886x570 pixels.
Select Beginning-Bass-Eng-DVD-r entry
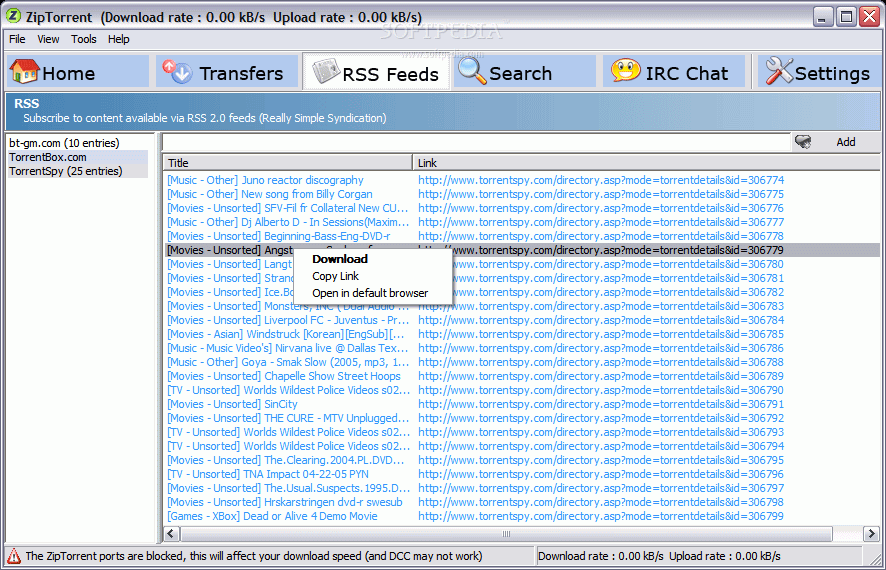[x=279, y=237]
